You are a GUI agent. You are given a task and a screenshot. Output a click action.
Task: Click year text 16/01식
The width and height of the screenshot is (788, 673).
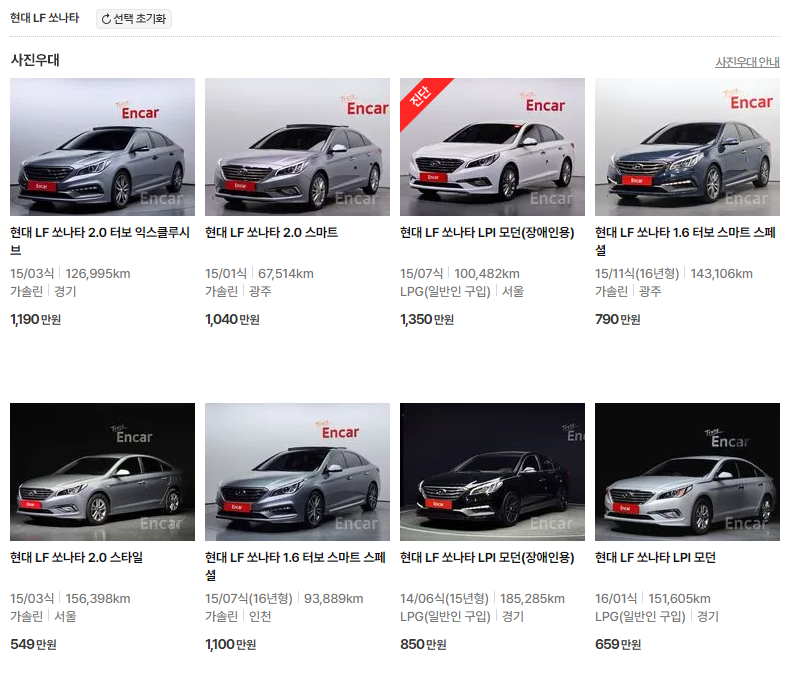click(x=616, y=599)
